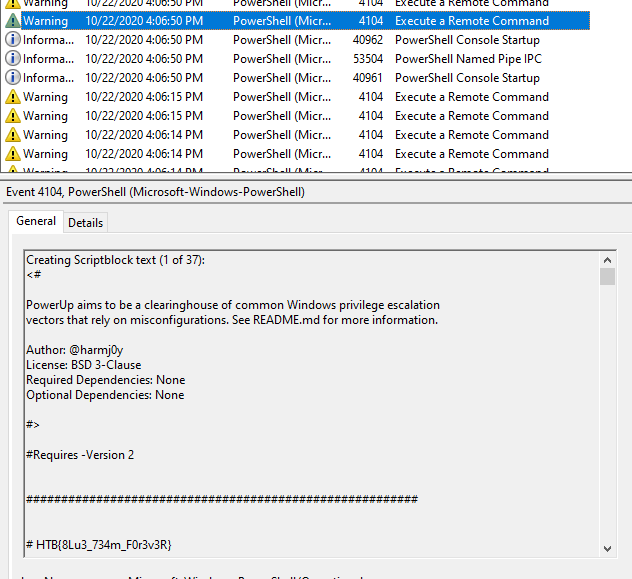632x579 pixels.
Task: Click 'License: BSD 3-Clause' line
Action: (x=83, y=365)
